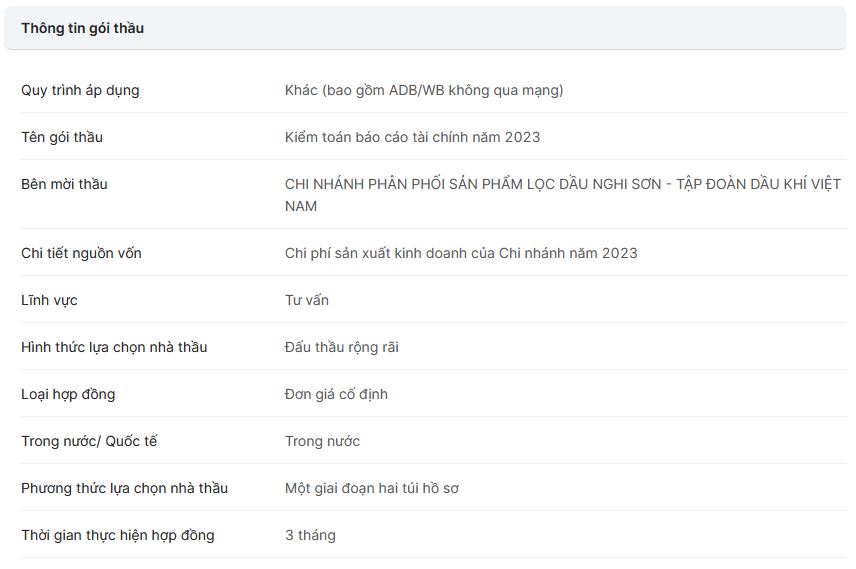Screen dimensions: 856x569
Task: Click the 'Phương thức lựa chọn nhà thầu' label
Action: coord(124,488)
